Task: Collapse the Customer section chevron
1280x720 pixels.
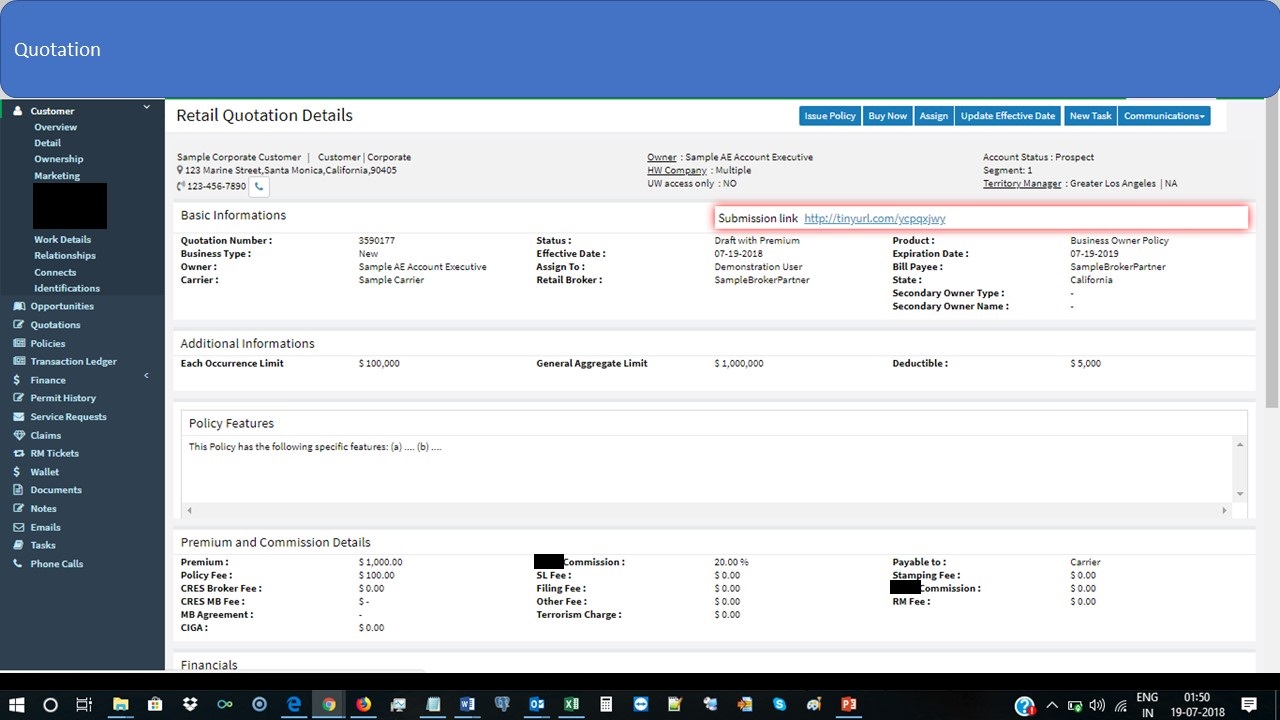Action: tap(146, 107)
